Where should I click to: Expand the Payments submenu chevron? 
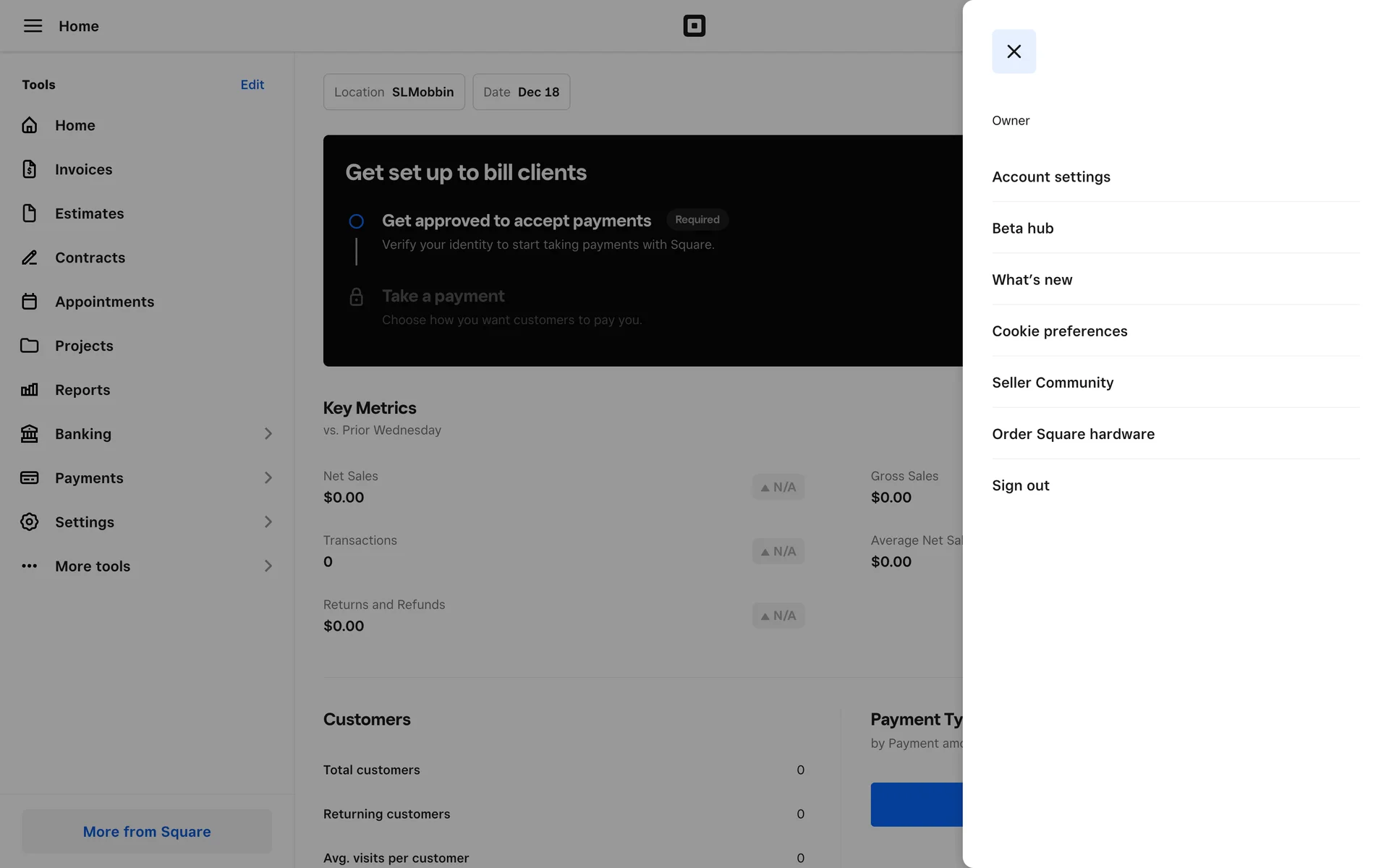[268, 478]
